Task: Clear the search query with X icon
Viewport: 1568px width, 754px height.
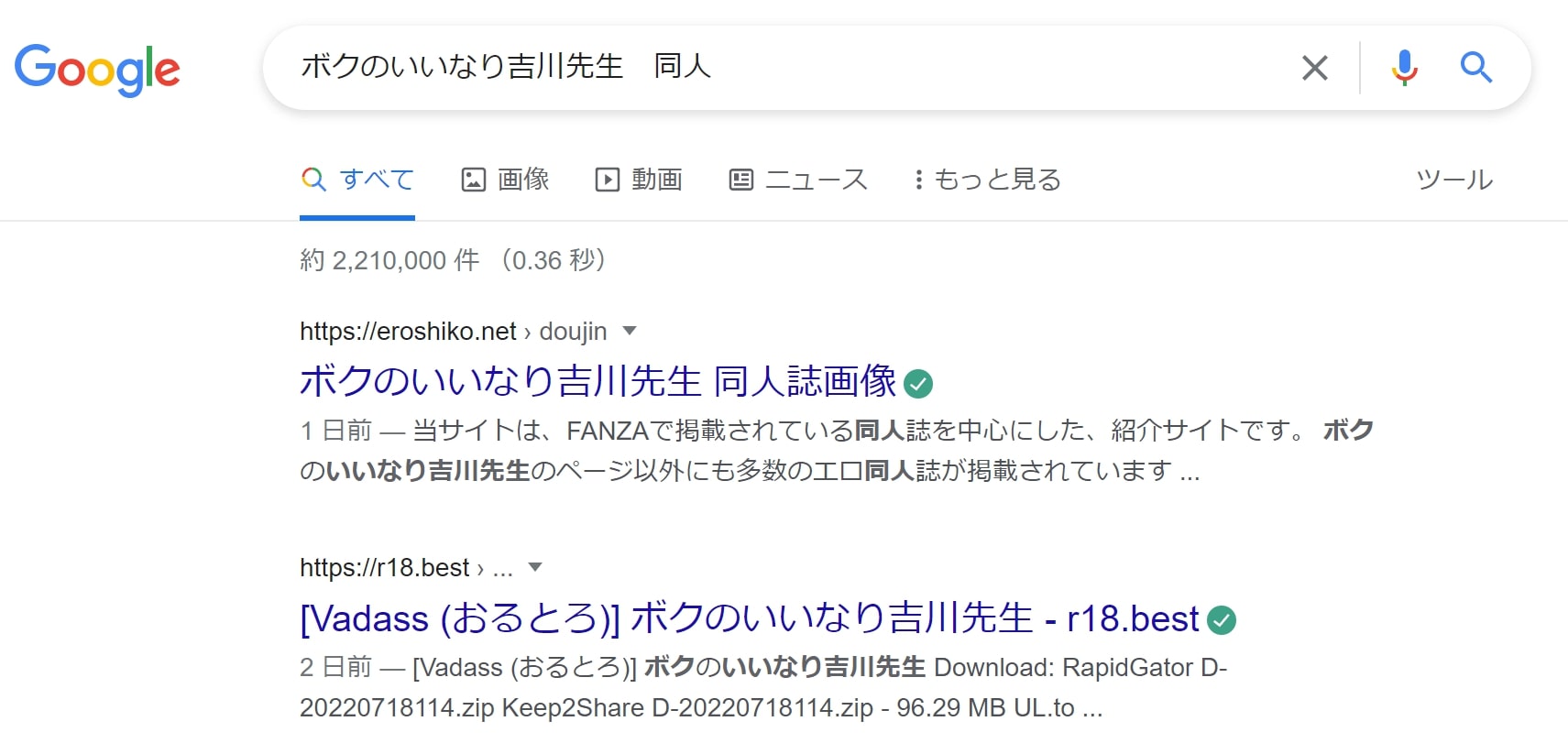Action: [x=1314, y=68]
